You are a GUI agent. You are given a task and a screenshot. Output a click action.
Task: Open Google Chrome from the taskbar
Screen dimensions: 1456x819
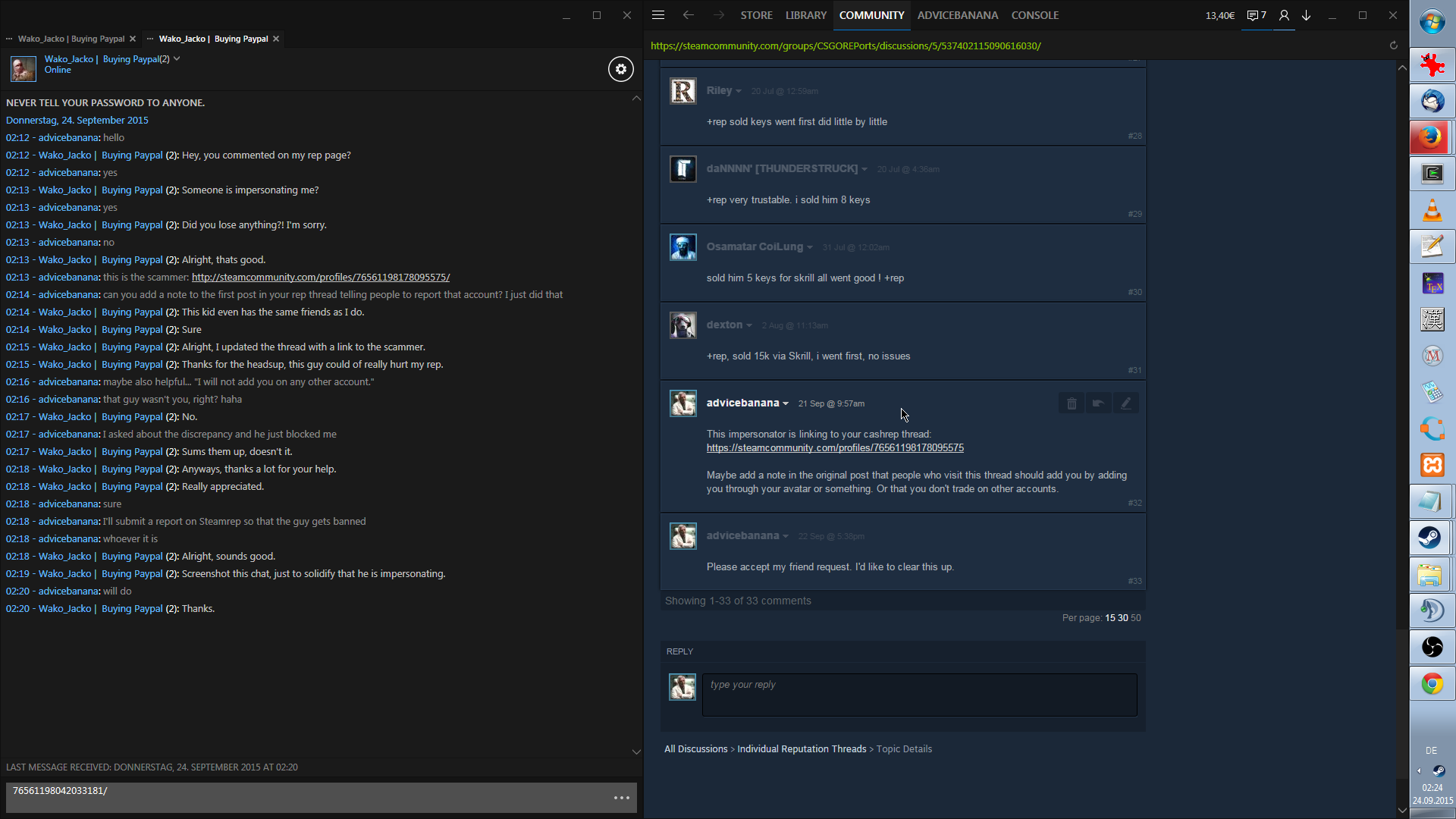pos(1432,684)
